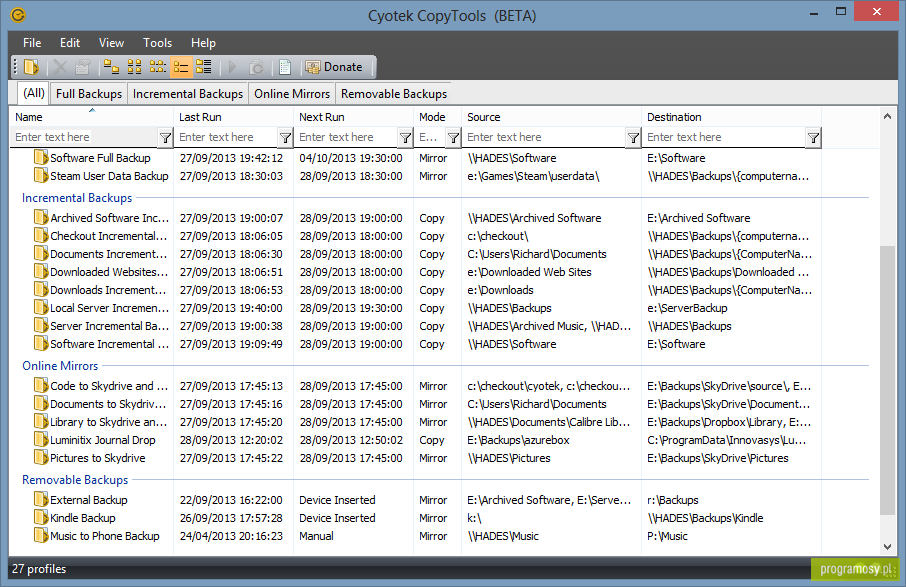Open the View menu
This screenshot has width=906, height=587.
point(111,43)
